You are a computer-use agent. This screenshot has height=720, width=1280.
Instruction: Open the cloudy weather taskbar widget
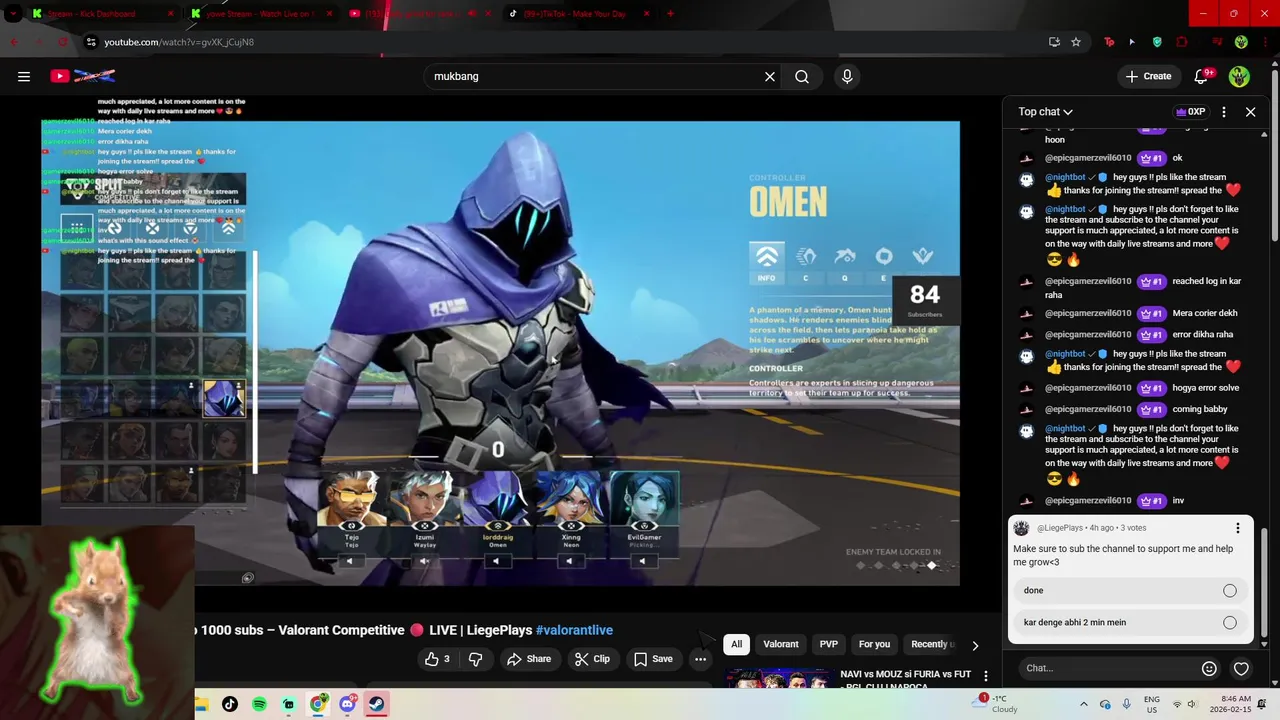click(x=996, y=704)
